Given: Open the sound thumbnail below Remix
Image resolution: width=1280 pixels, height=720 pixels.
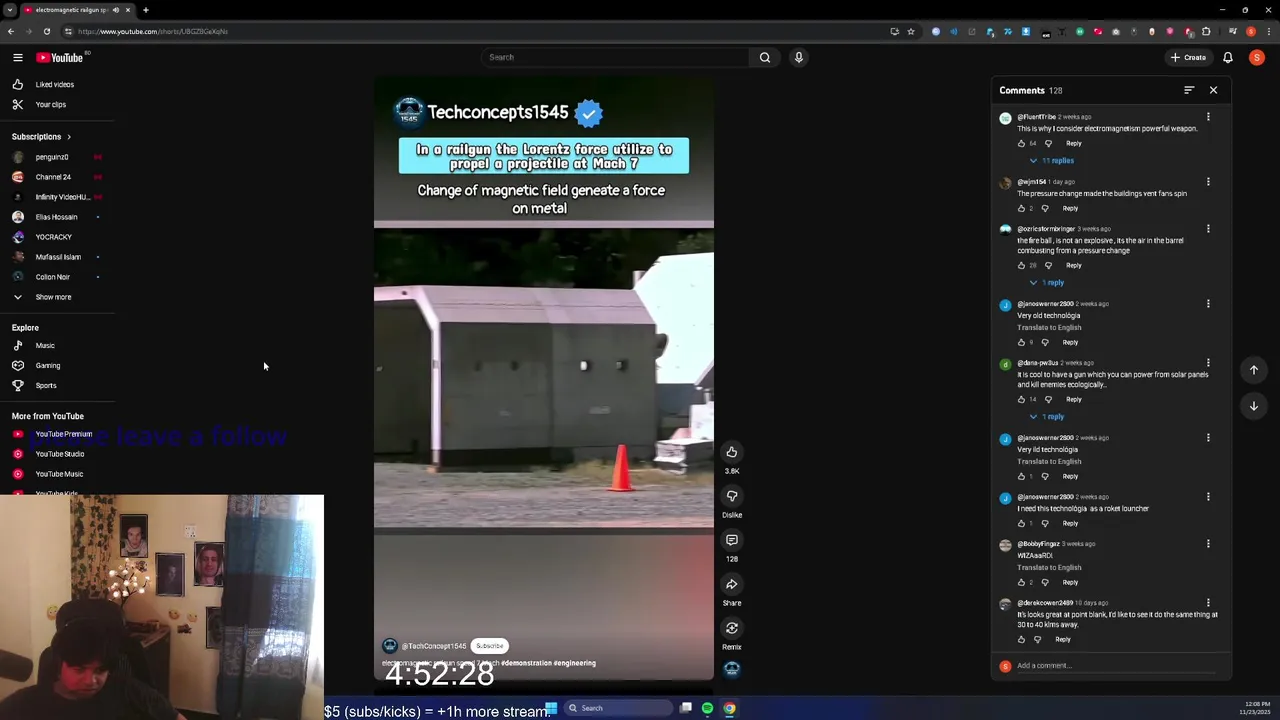Looking at the screenshot, I should [732, 669].
